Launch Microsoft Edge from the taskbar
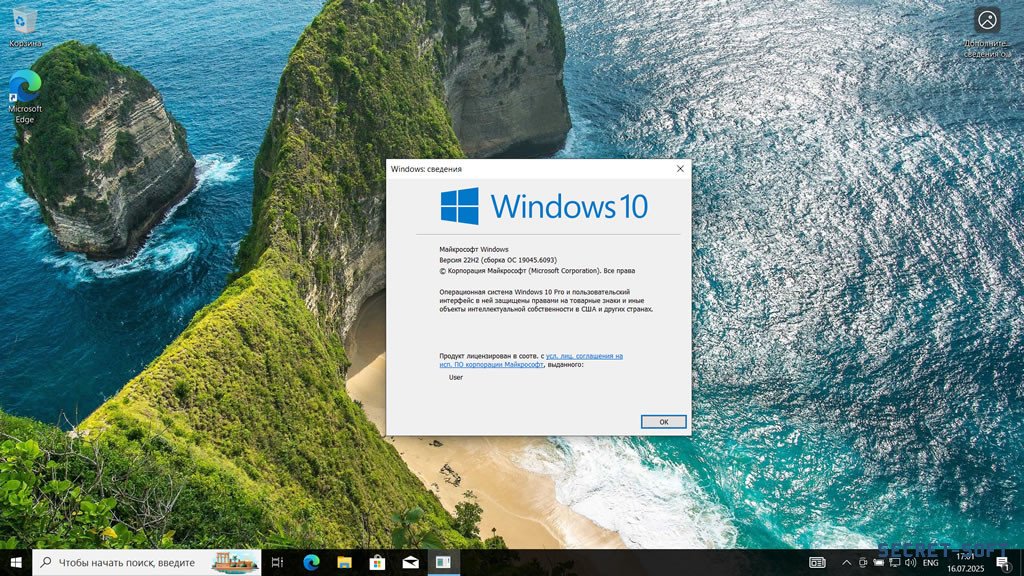The width and height of the screenshot is (1024, 576). pos(312,562)
